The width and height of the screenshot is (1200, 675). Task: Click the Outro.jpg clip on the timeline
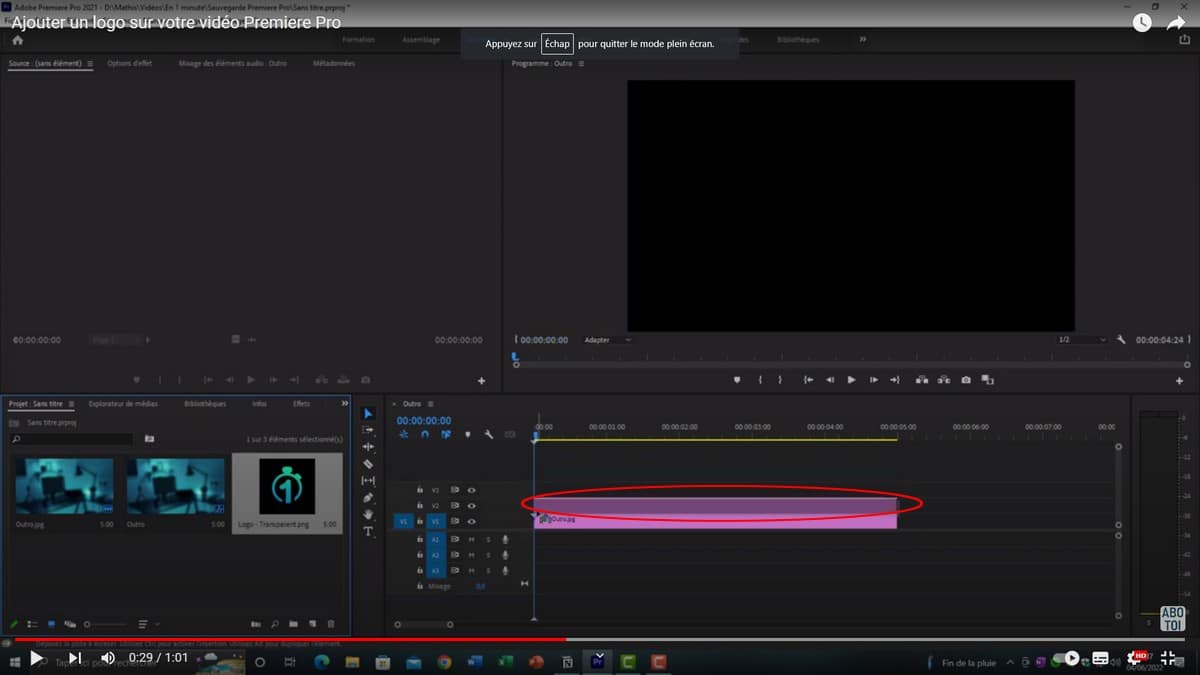pyautogui.click(x=715, y=520)
